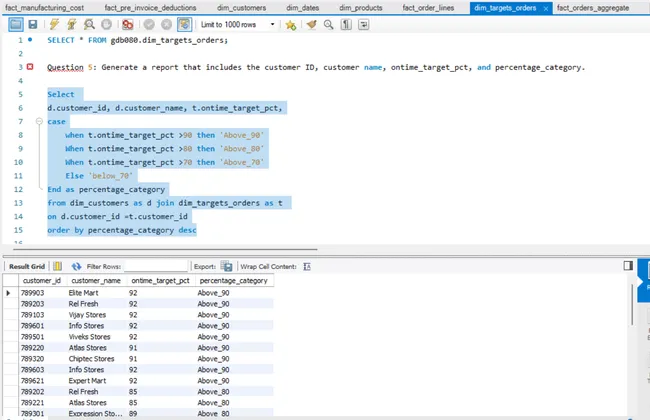Click the error marker on line 3
Viewport: 650px width, 420px height.
click(30, 66)
